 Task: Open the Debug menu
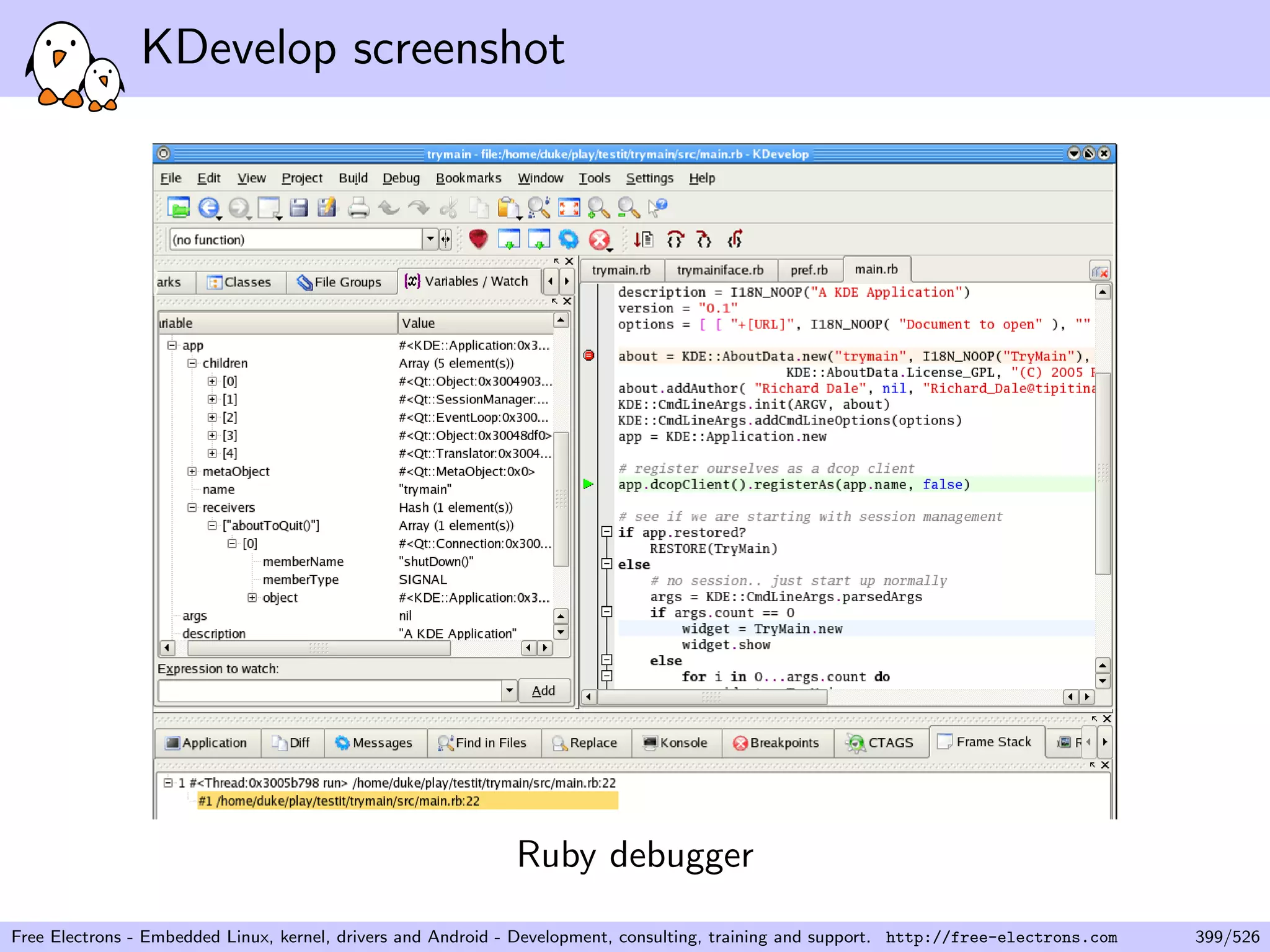coord(401,178)
